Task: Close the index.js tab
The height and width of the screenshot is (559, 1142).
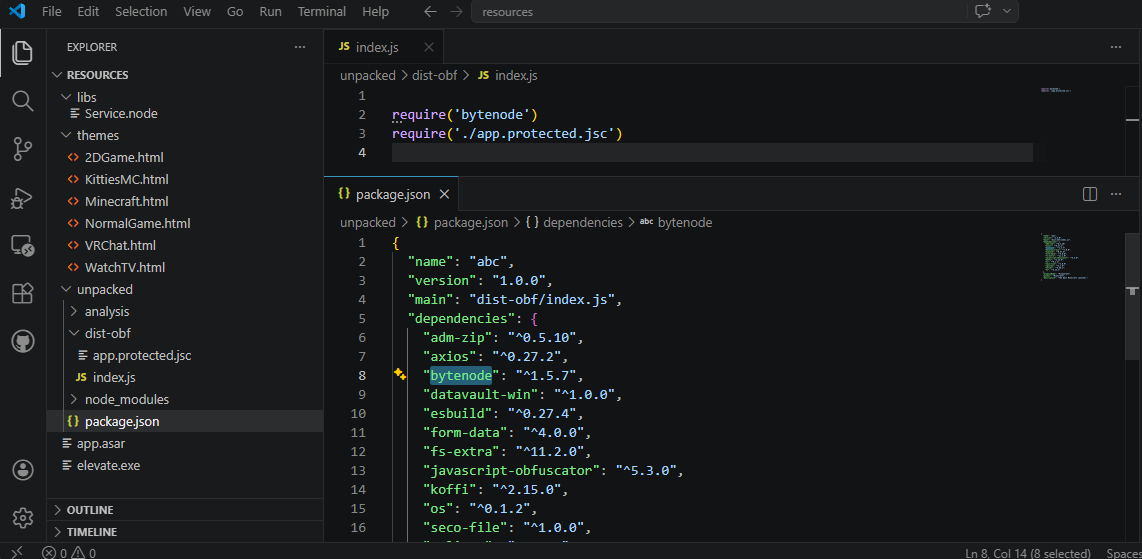Action: pyautogui.click(x=428, y=47)
